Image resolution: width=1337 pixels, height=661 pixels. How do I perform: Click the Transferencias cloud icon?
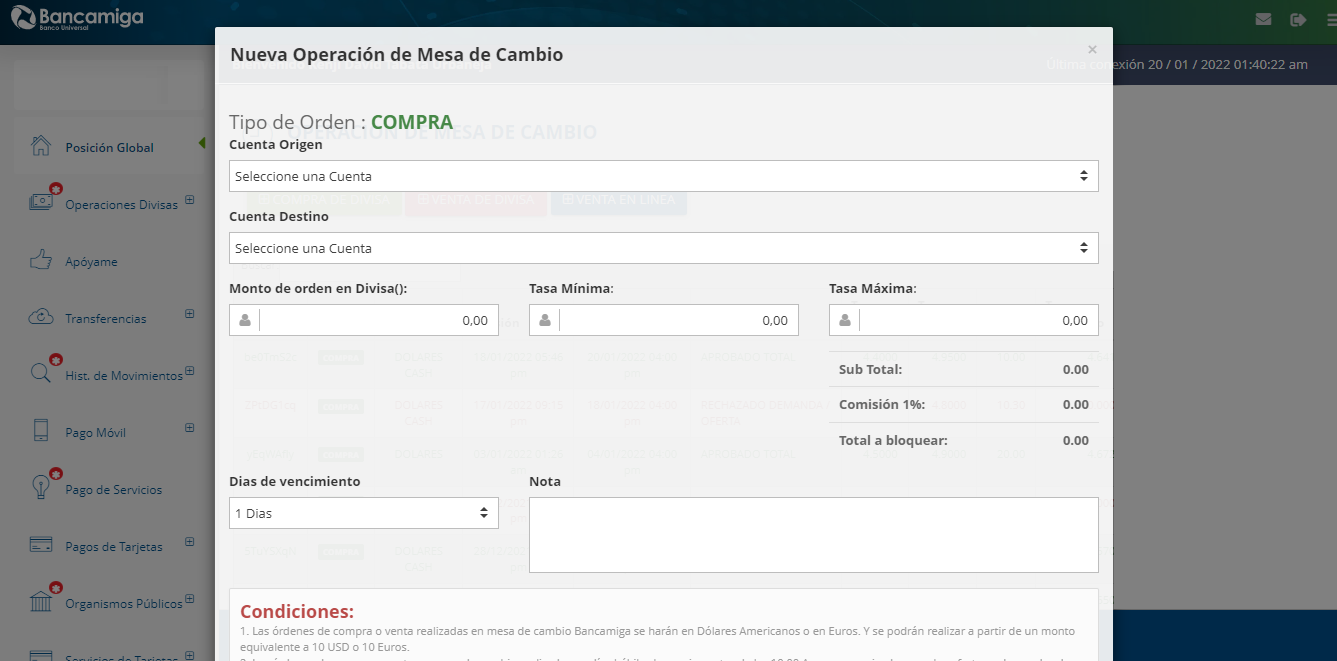(x=41, y=318)
